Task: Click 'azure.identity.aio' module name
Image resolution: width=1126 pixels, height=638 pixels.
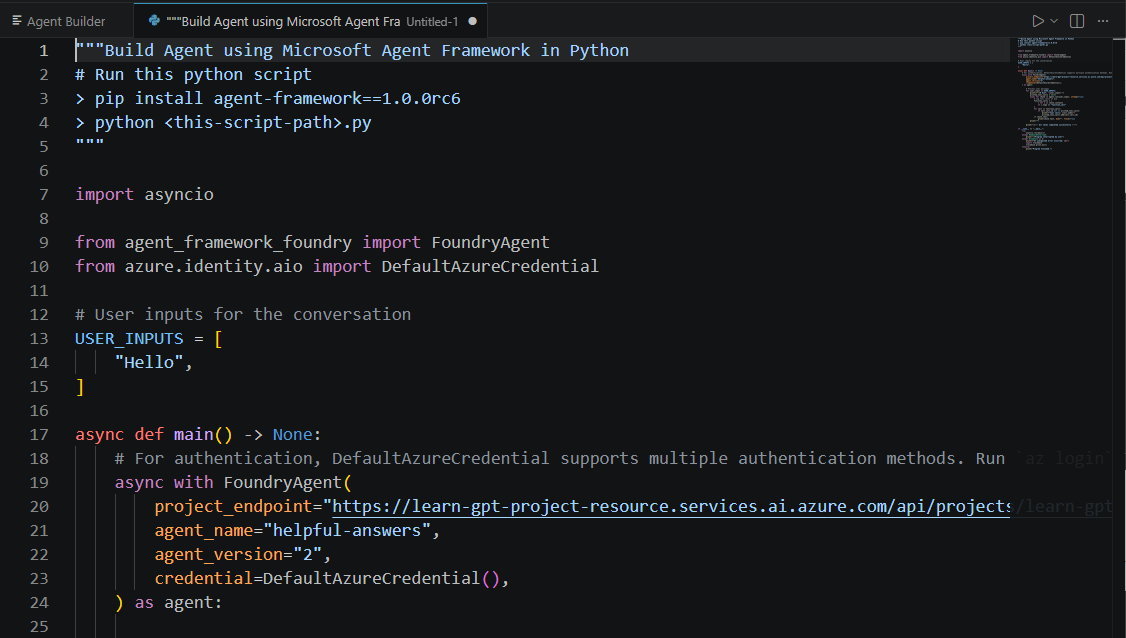Action: [213, 267]
